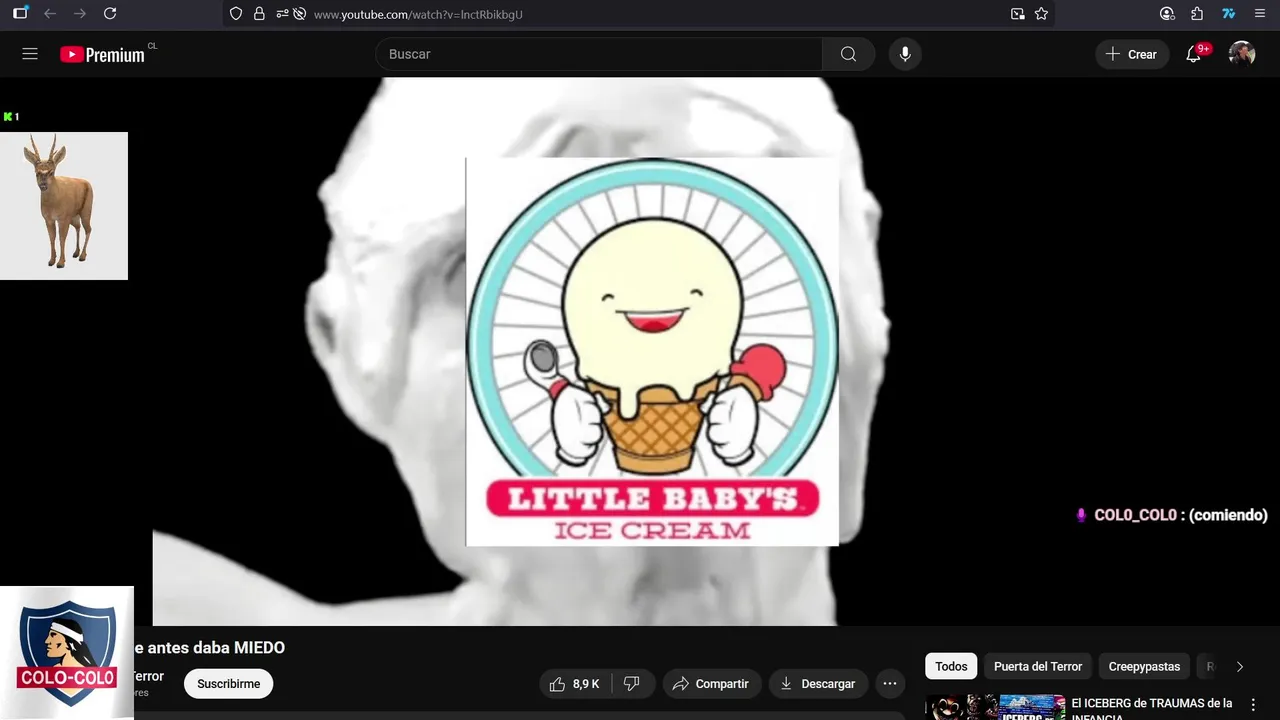Click the ICEBERG video thumbnail
The width and height of the screenshot is (1280, 720).
pyautogui.click(x=995, y=707)
